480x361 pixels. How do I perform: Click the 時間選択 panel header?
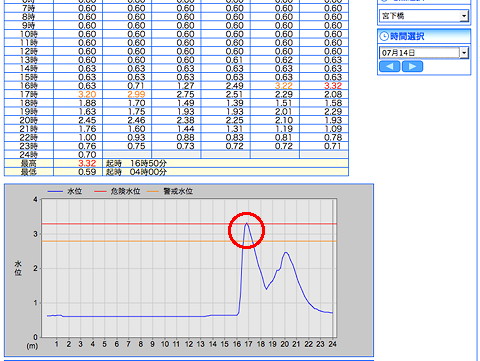pyautogui.click(x=424, y=36)
